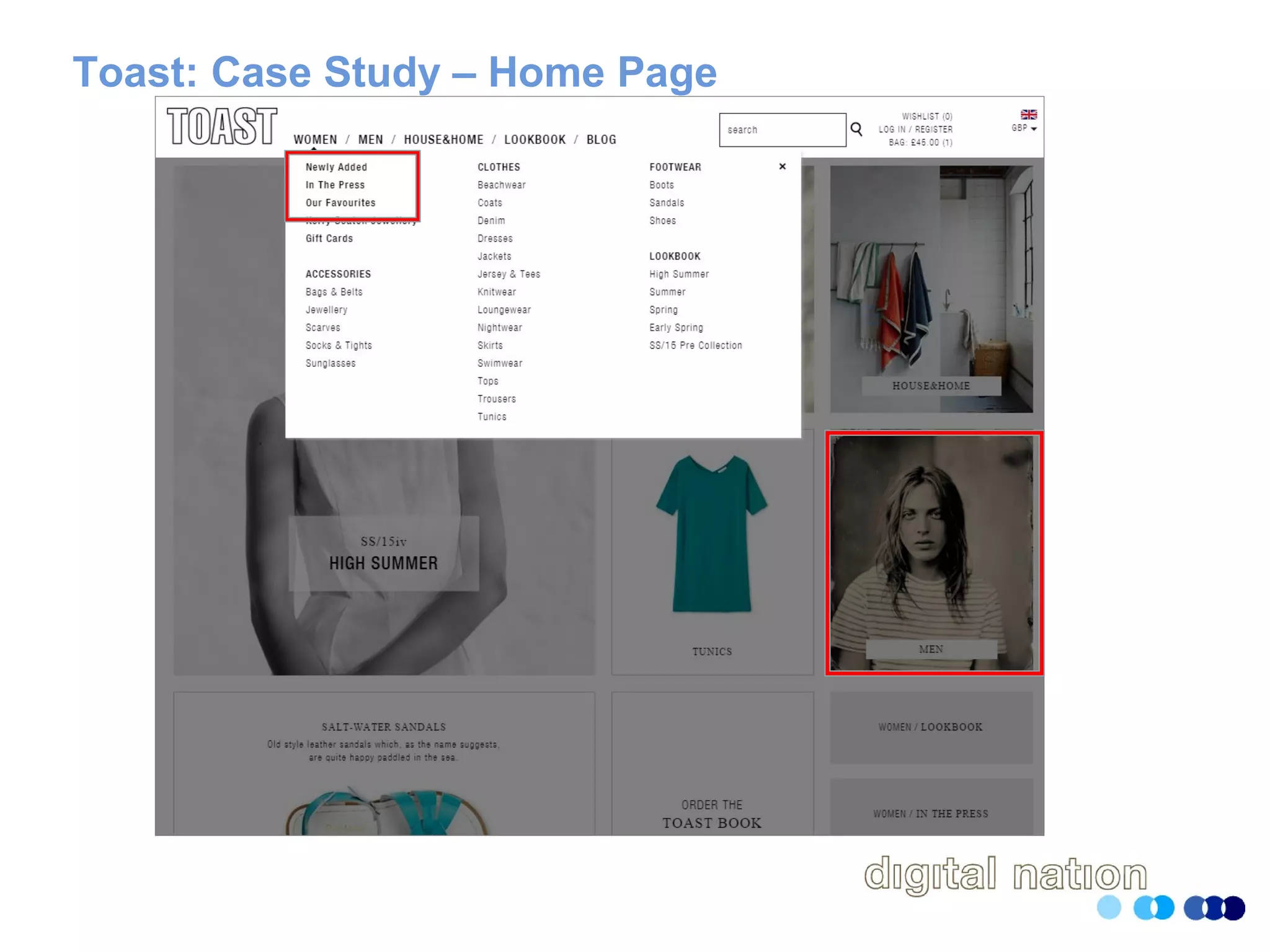Image resolution: width=1270 pixels, height=952 pixels.
Task: Open the HOUSE&HOME menu
Action: pyautogui.click(x=443, y=139)
